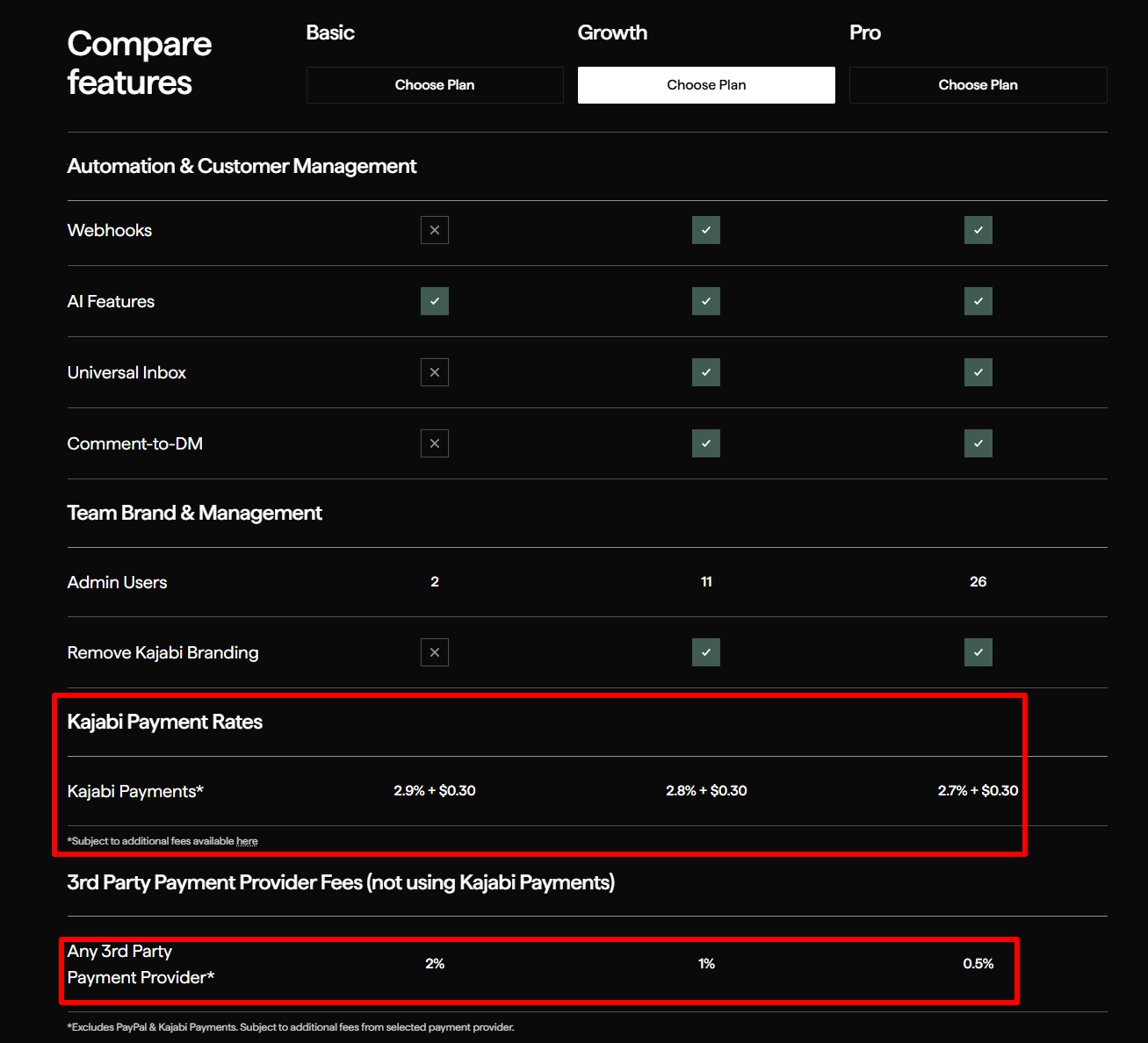
Task: Click the 'AI Features' row label
Action: [x=111, y=301]
